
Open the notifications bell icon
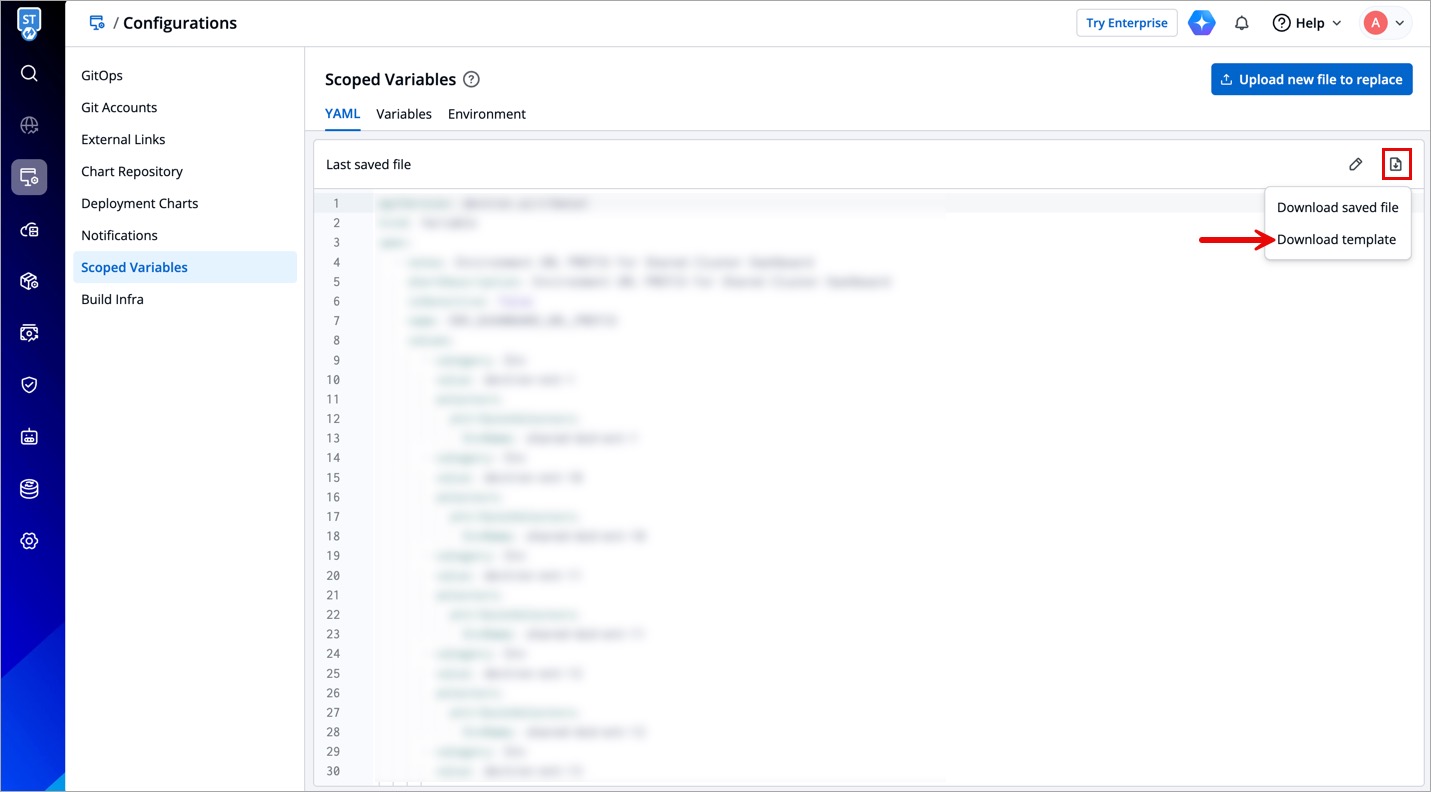click(1242, 23)
